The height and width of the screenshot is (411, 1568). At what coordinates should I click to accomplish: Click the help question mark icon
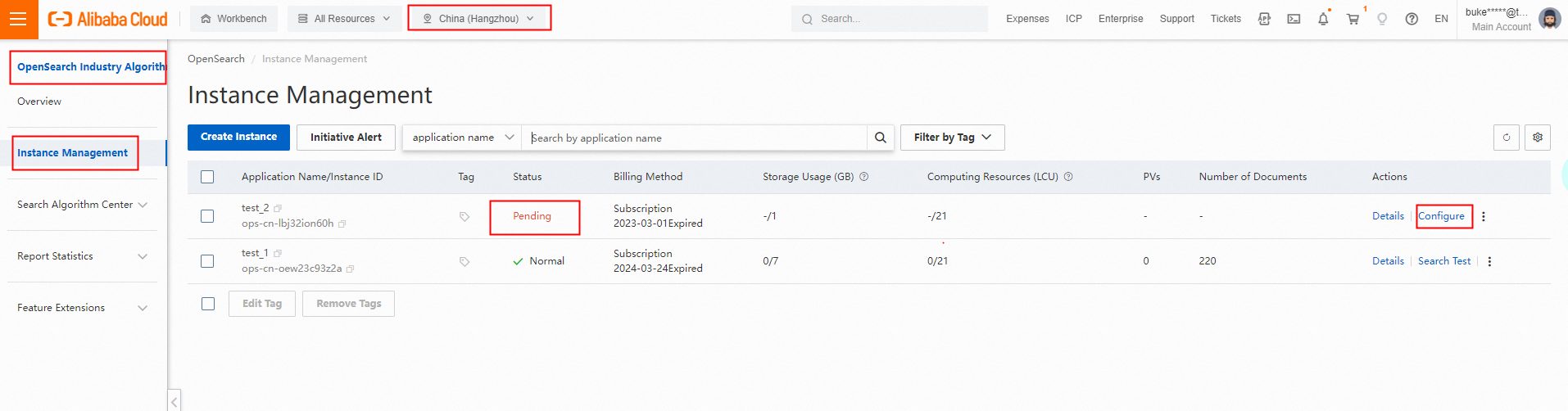click(x=1412, y=19)
